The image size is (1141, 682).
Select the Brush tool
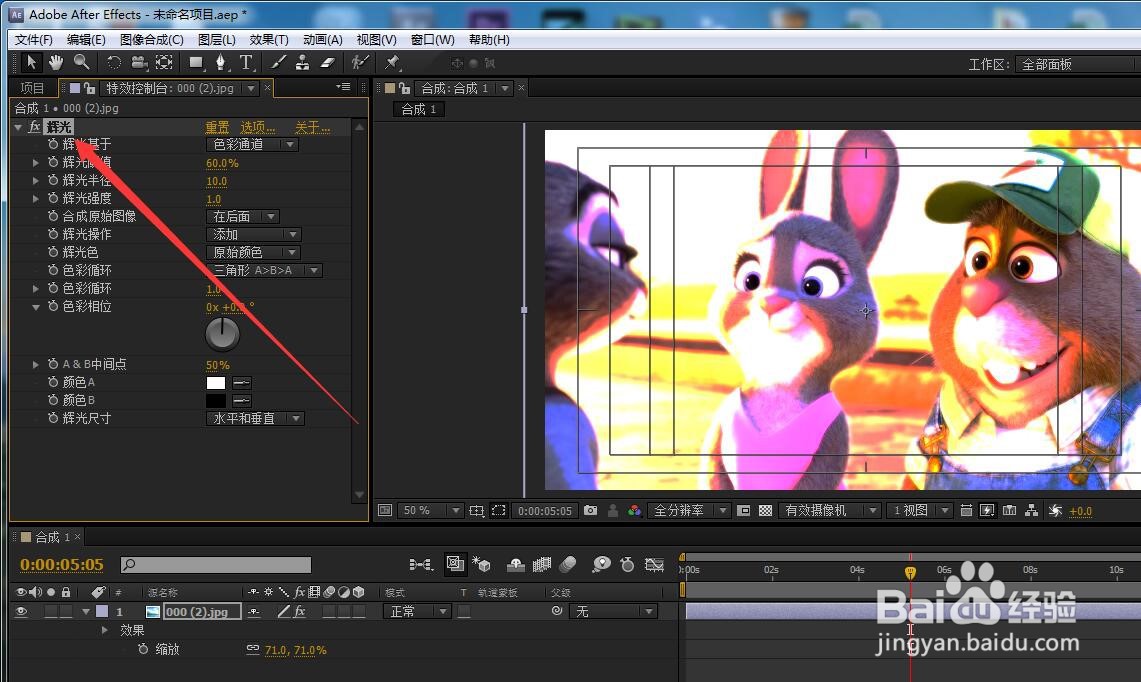tap(278, 63)
